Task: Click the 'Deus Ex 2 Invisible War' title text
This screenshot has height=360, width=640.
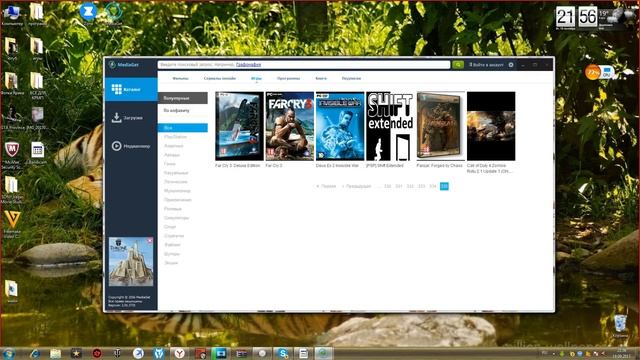Action: (337, 166)
